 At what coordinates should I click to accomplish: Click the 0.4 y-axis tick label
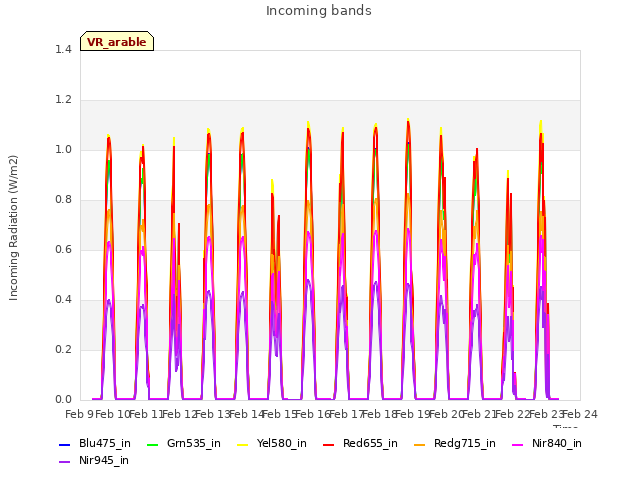pos(63,300)
